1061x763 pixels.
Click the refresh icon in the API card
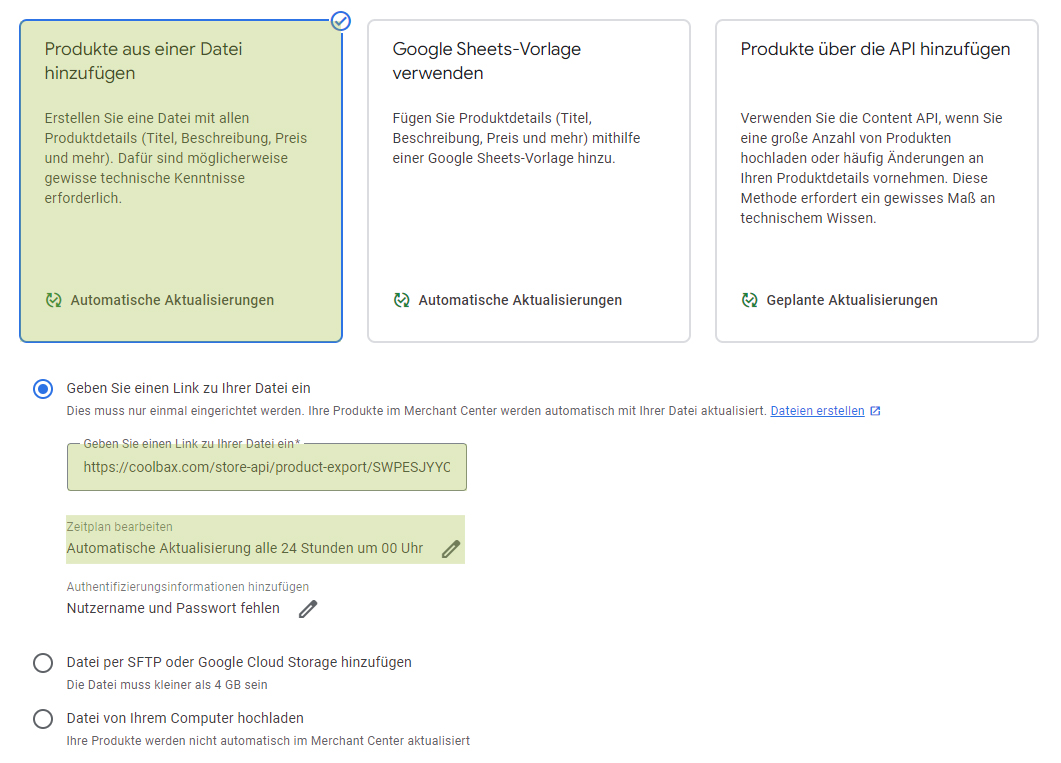(750, 300)
